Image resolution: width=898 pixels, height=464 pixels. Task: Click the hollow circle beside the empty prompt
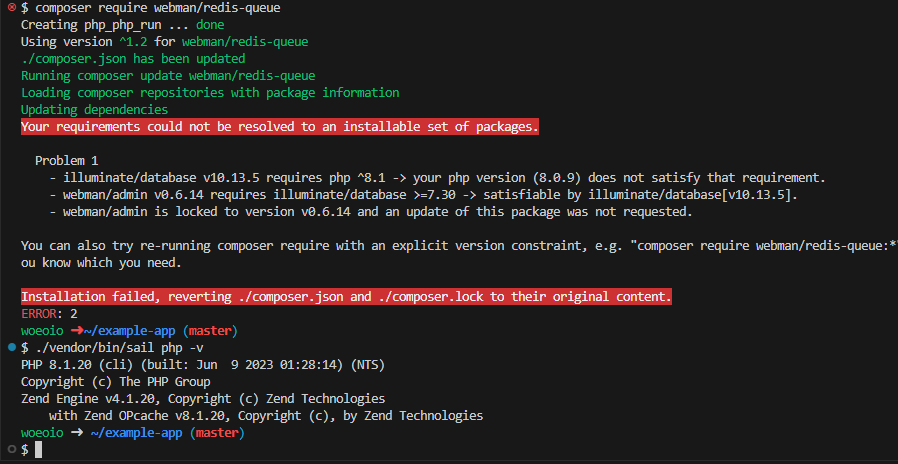tap(12, 449)
